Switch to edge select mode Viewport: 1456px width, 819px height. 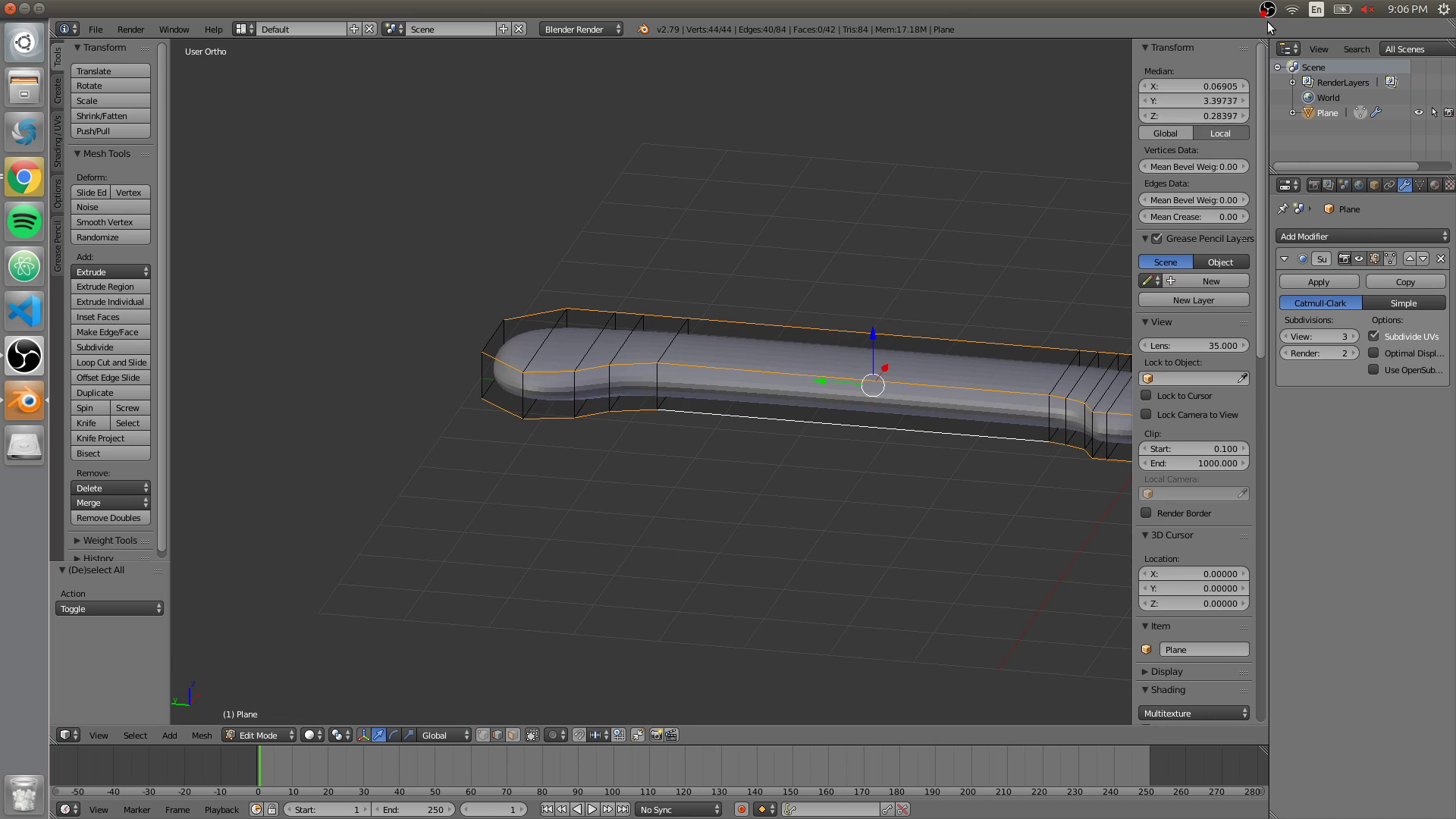point(497,735)
